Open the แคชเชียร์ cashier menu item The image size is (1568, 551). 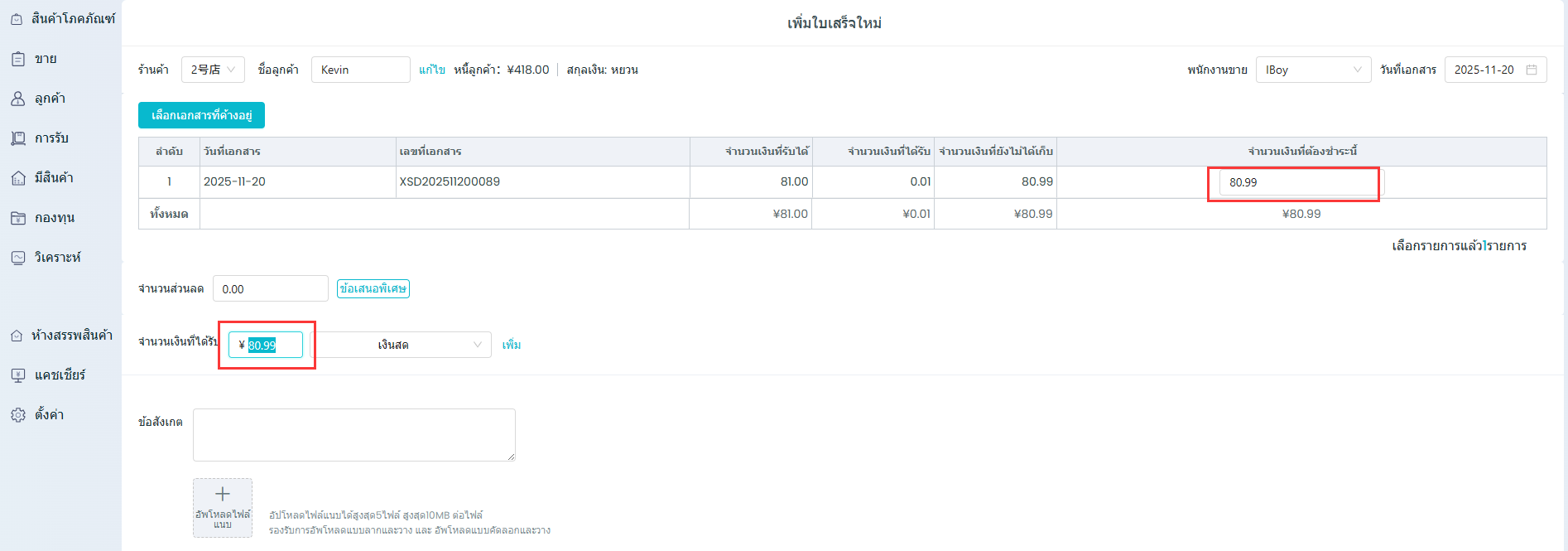[60, 375]
